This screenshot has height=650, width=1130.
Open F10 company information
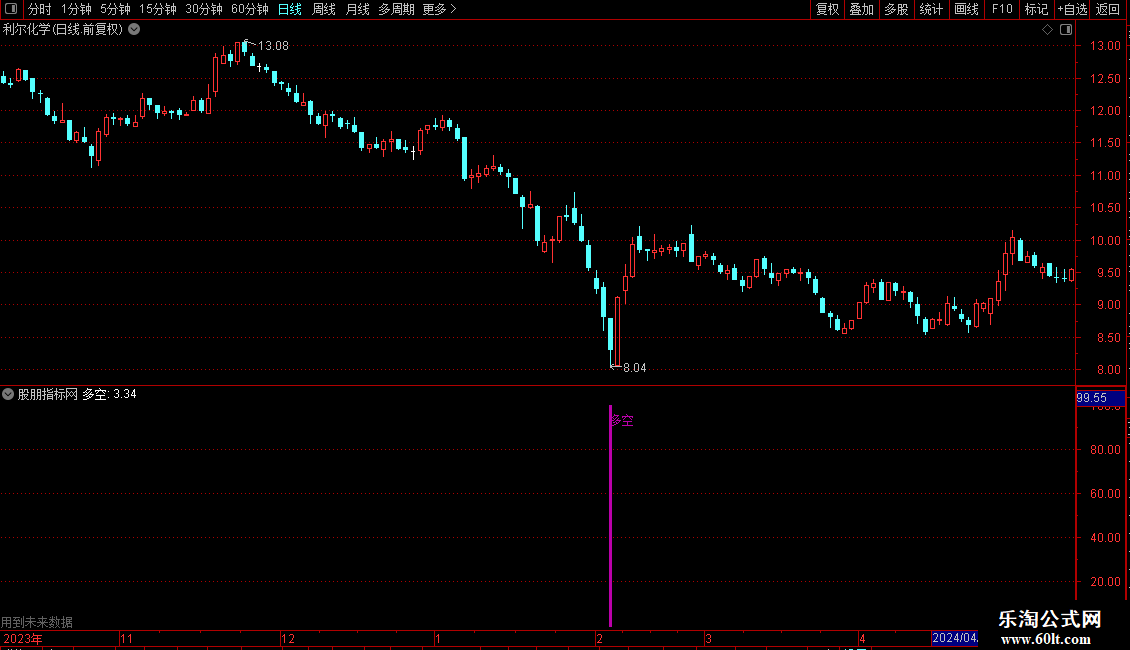[x=1002, y=9]
